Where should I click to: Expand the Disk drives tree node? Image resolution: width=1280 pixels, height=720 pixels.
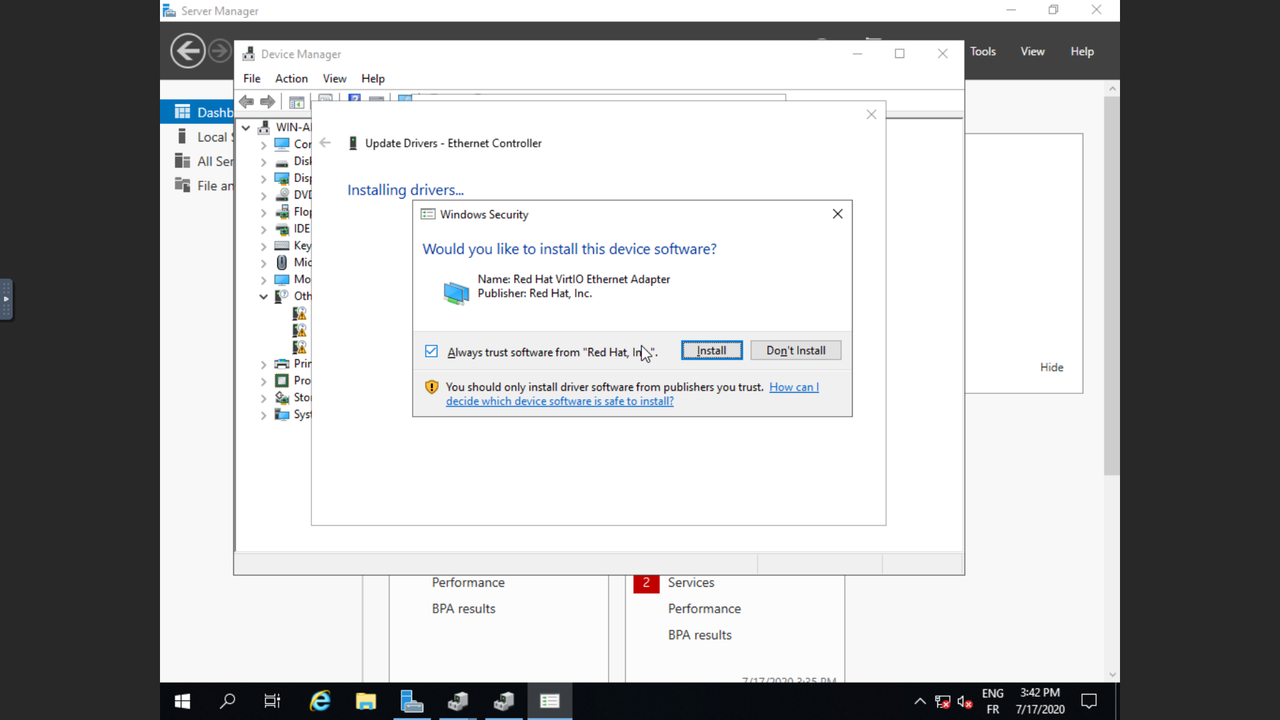[263, 162]
